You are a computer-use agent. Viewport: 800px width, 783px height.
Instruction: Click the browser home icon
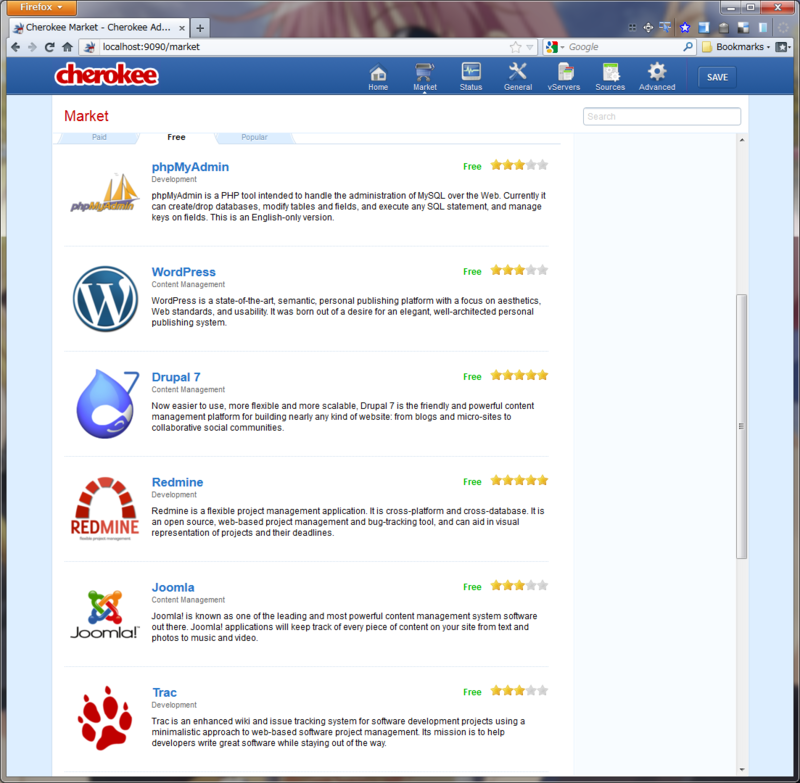(x=67, y=47)
